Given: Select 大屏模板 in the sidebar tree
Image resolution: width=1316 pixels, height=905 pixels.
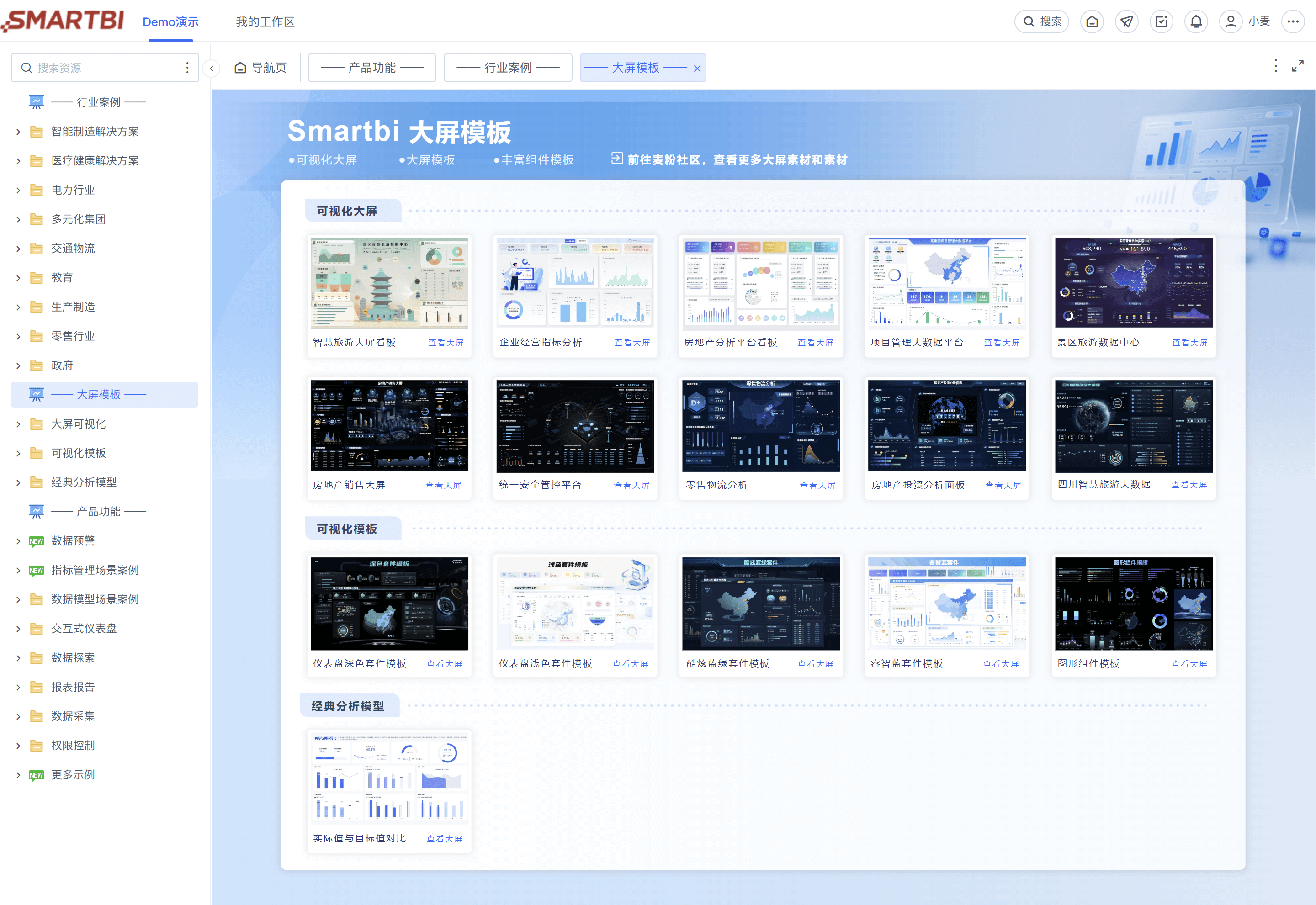Looking at the screenshot, I should pos(104,395).
